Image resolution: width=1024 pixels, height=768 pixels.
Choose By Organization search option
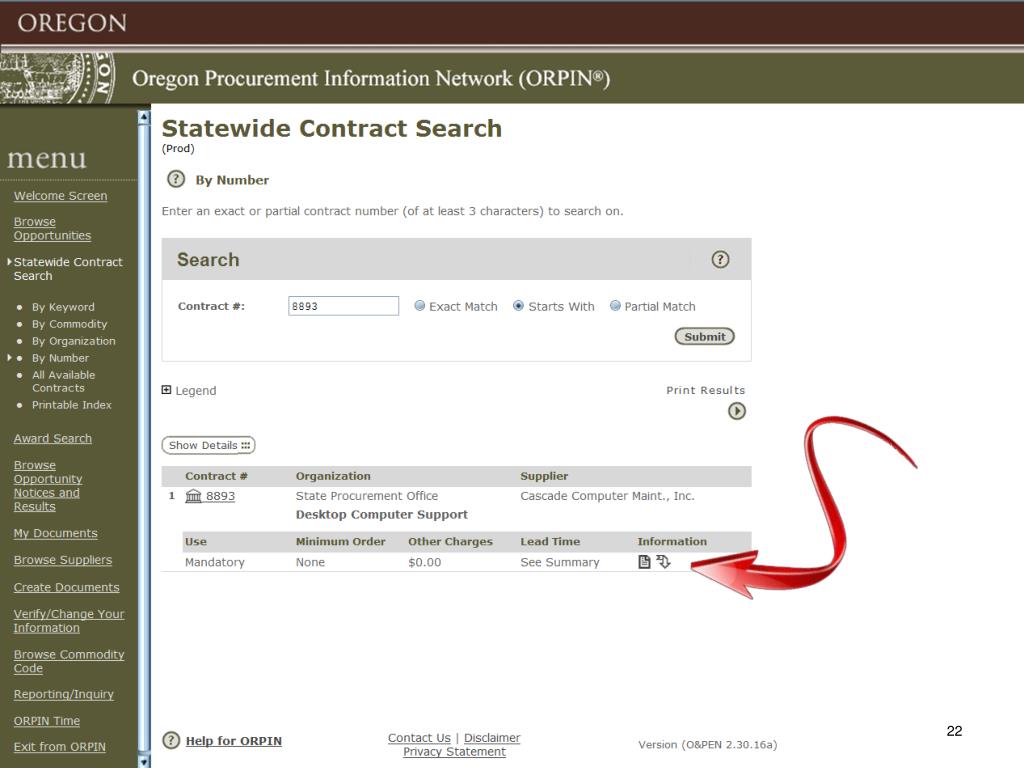(x=74, y=341)
